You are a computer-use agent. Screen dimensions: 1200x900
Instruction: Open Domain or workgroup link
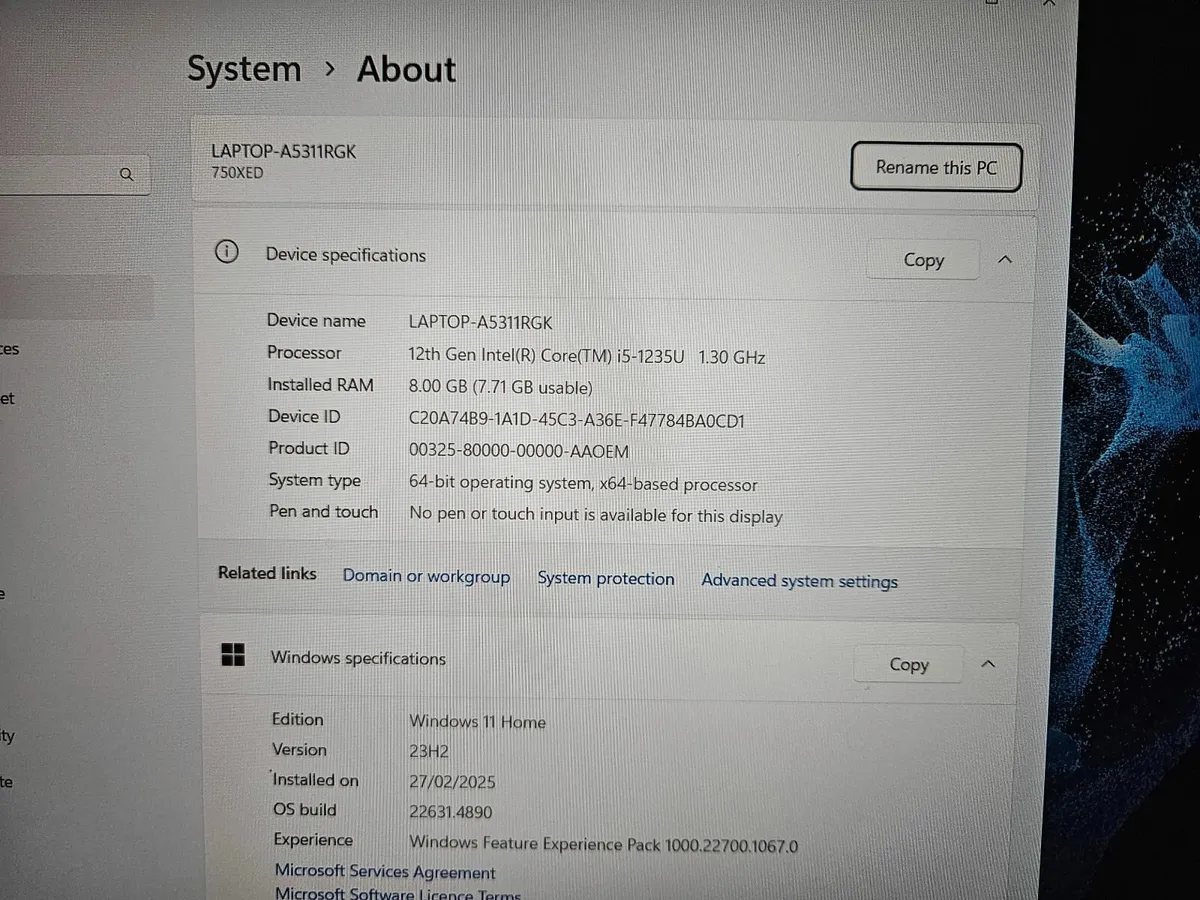[x=426, y=577]
